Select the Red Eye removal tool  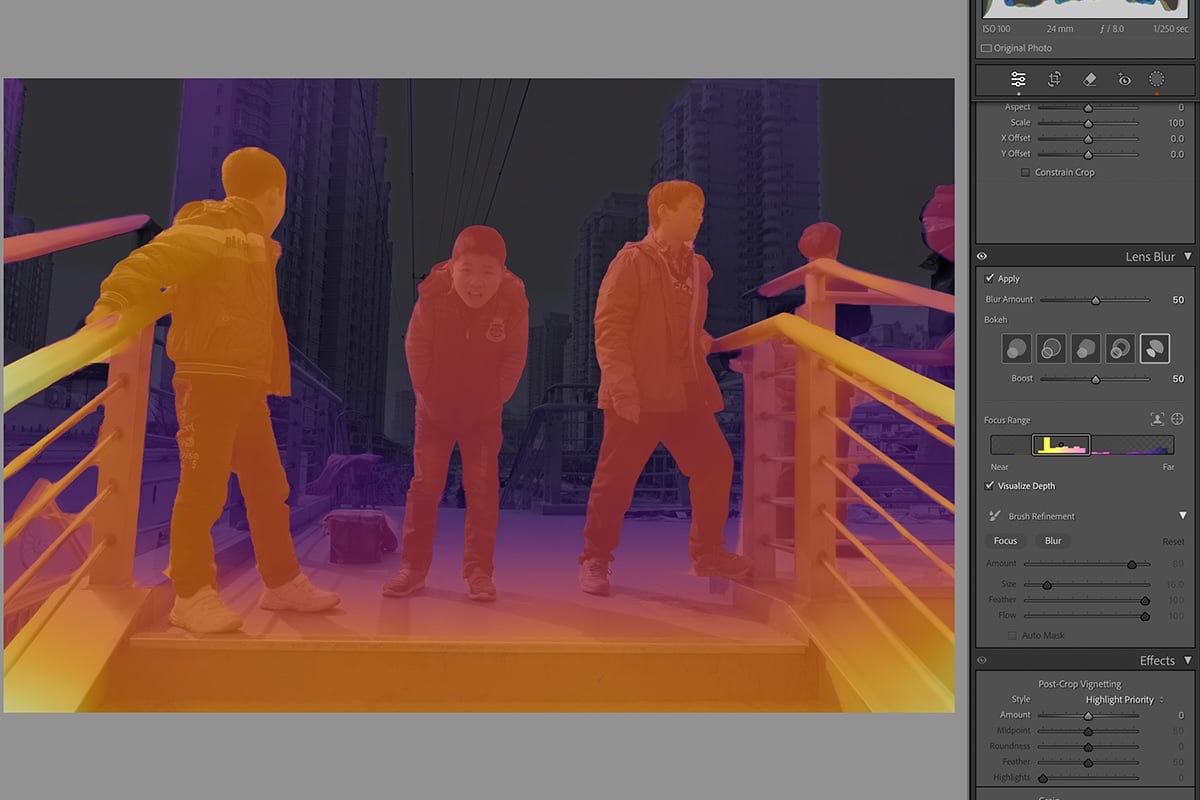pos(1122,79)
